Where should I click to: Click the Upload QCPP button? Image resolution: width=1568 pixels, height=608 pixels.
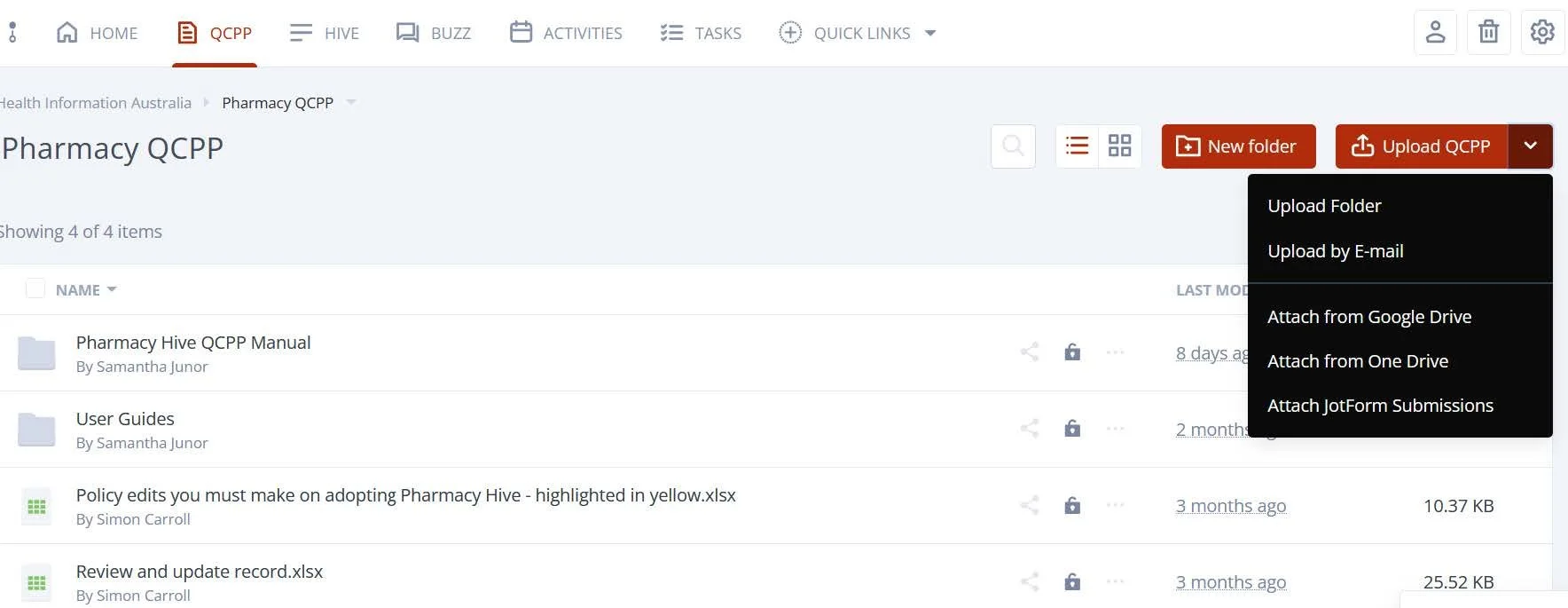click(1422, 146)
